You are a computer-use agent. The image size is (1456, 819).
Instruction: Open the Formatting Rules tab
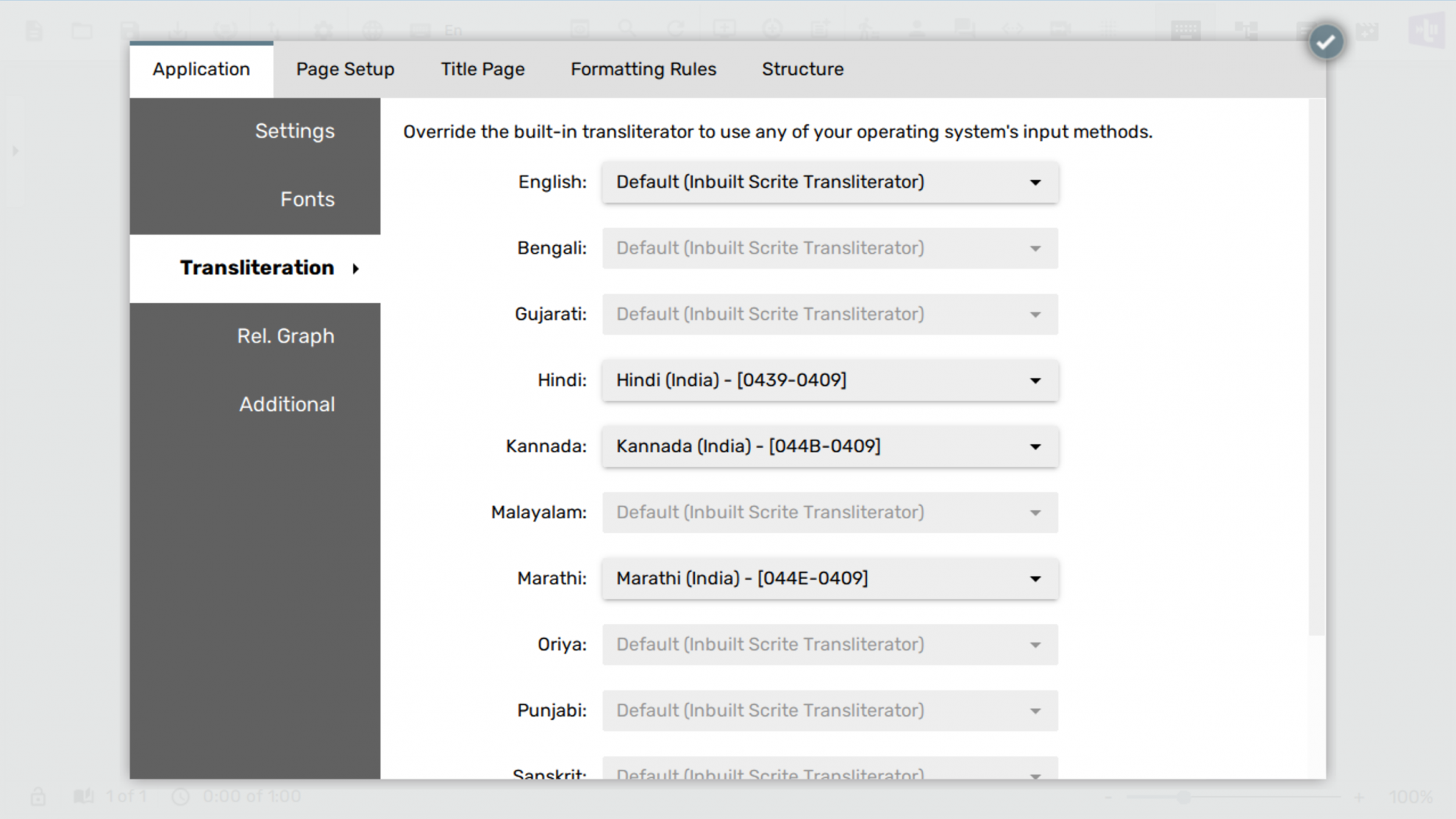click(x=643, y=68)
